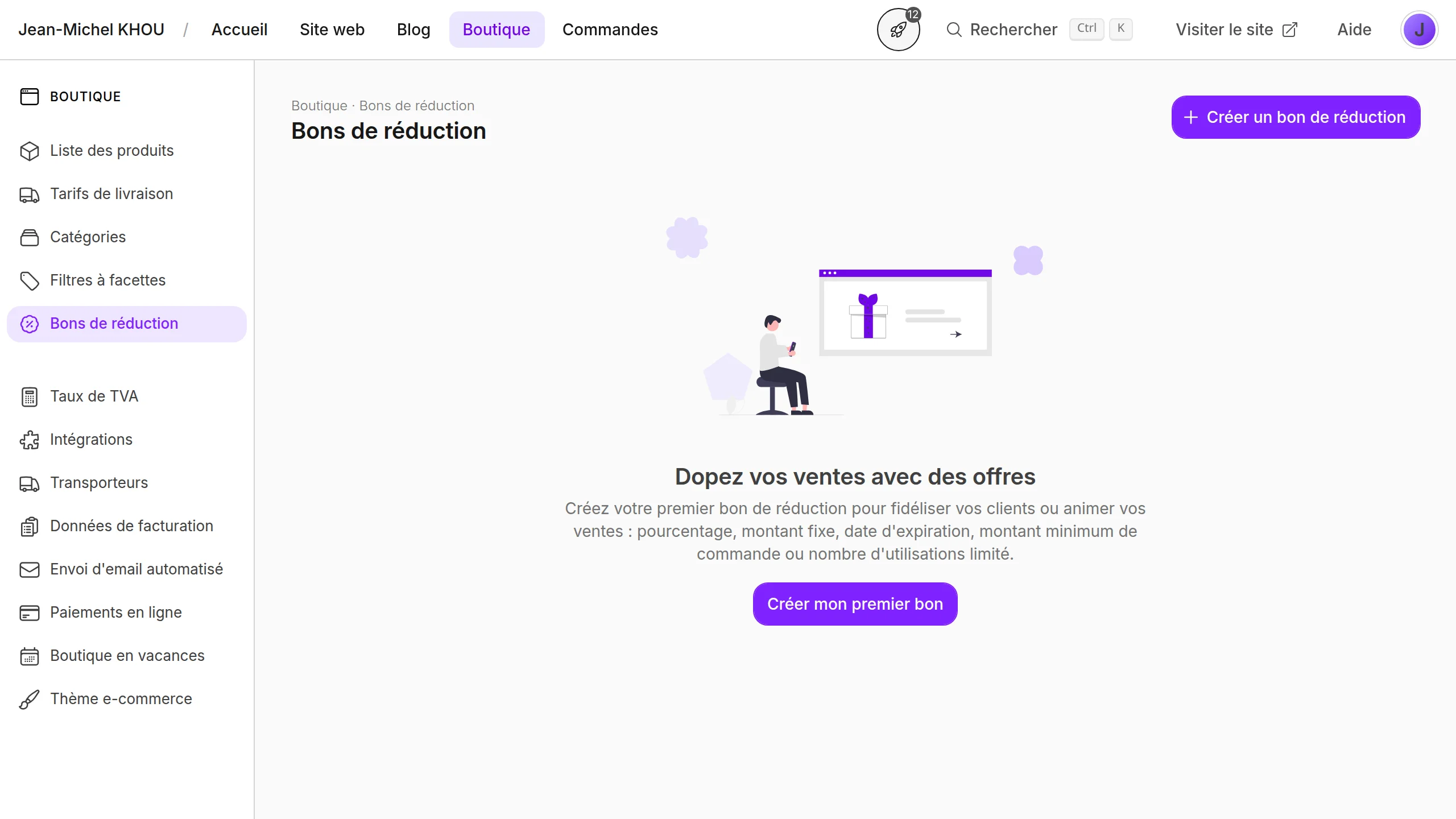Screen dimensions: 1456x819
Task: Select Paiements en ligne in sidebar
Action: (116, 613)
